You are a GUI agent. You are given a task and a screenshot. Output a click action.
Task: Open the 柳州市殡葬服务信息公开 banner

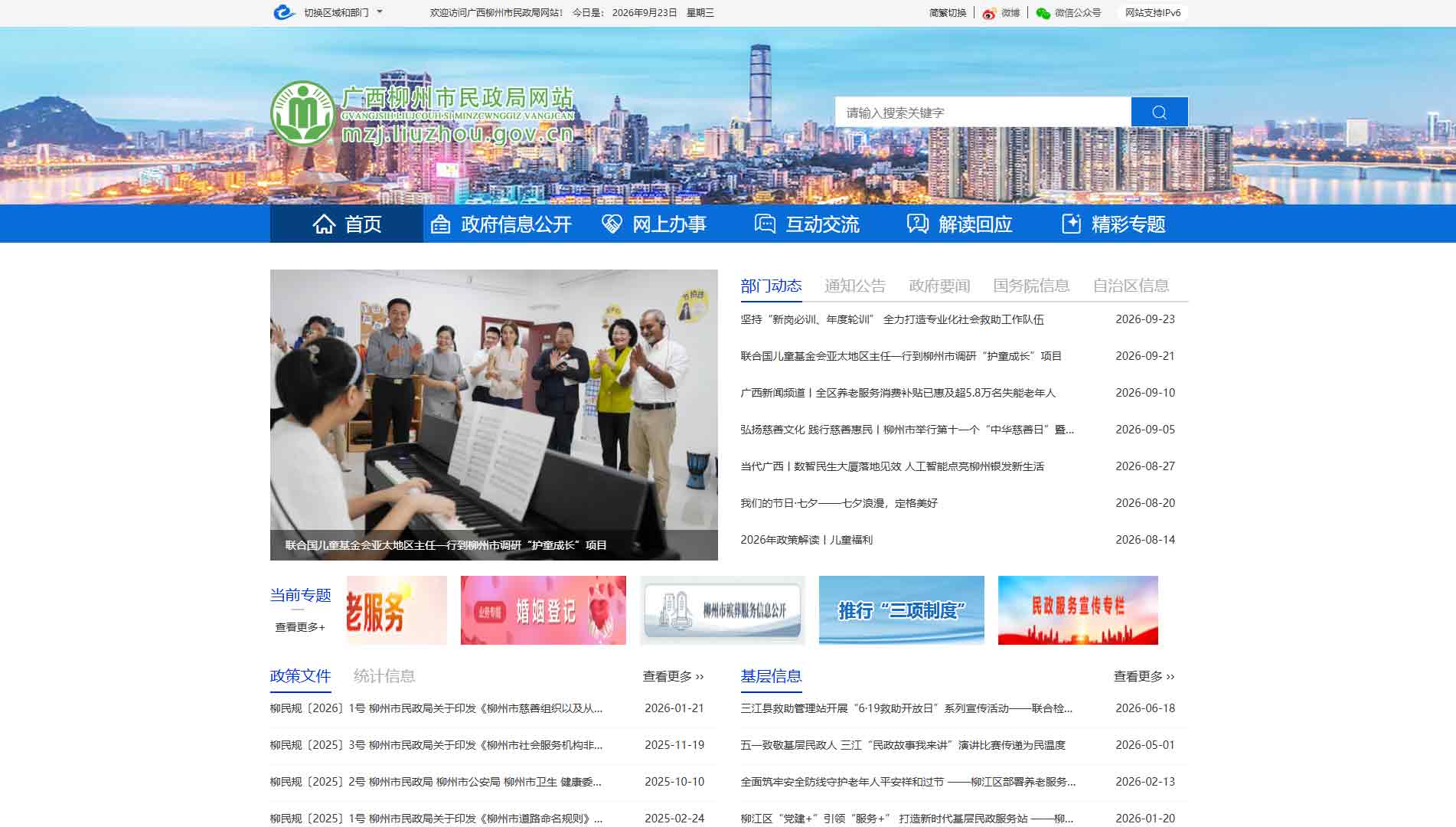click(723, 610)
